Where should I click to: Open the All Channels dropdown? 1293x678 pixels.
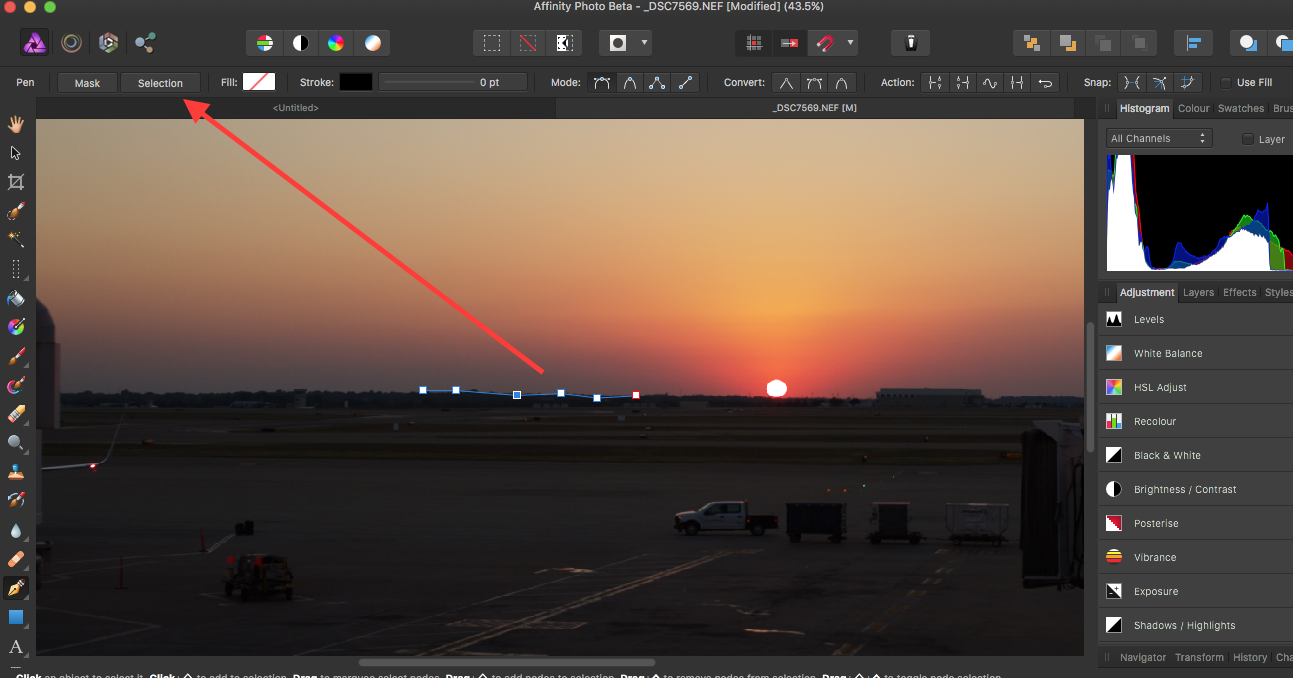point(1158,138)
